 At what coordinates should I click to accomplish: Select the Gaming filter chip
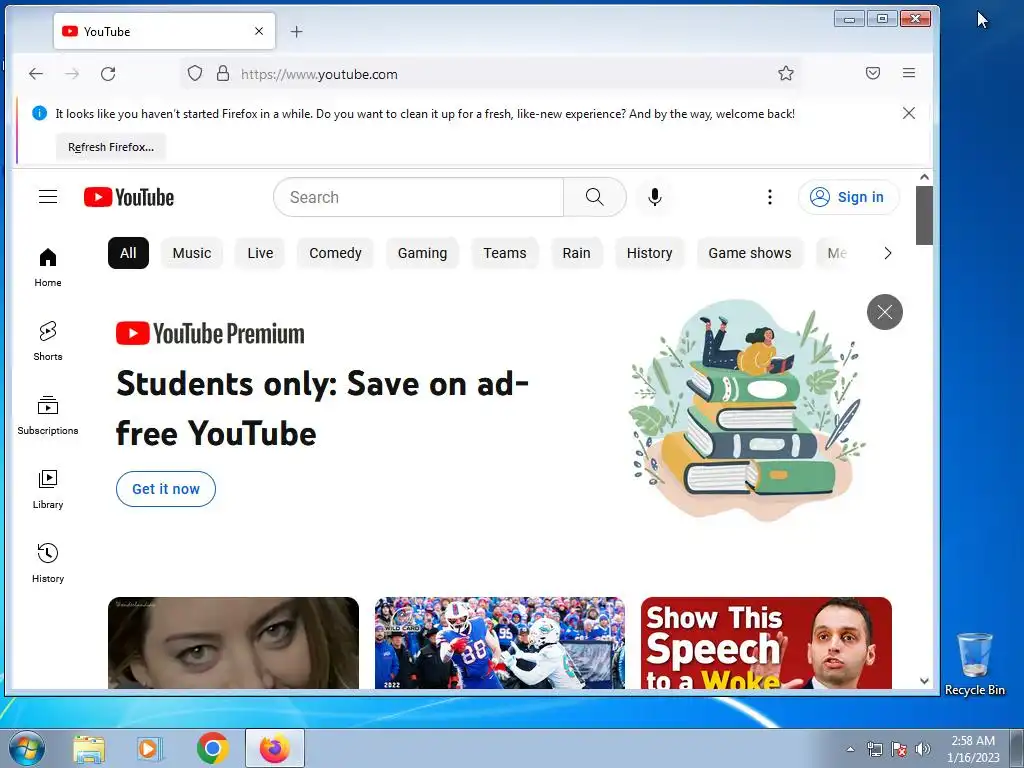coord(423,253)
